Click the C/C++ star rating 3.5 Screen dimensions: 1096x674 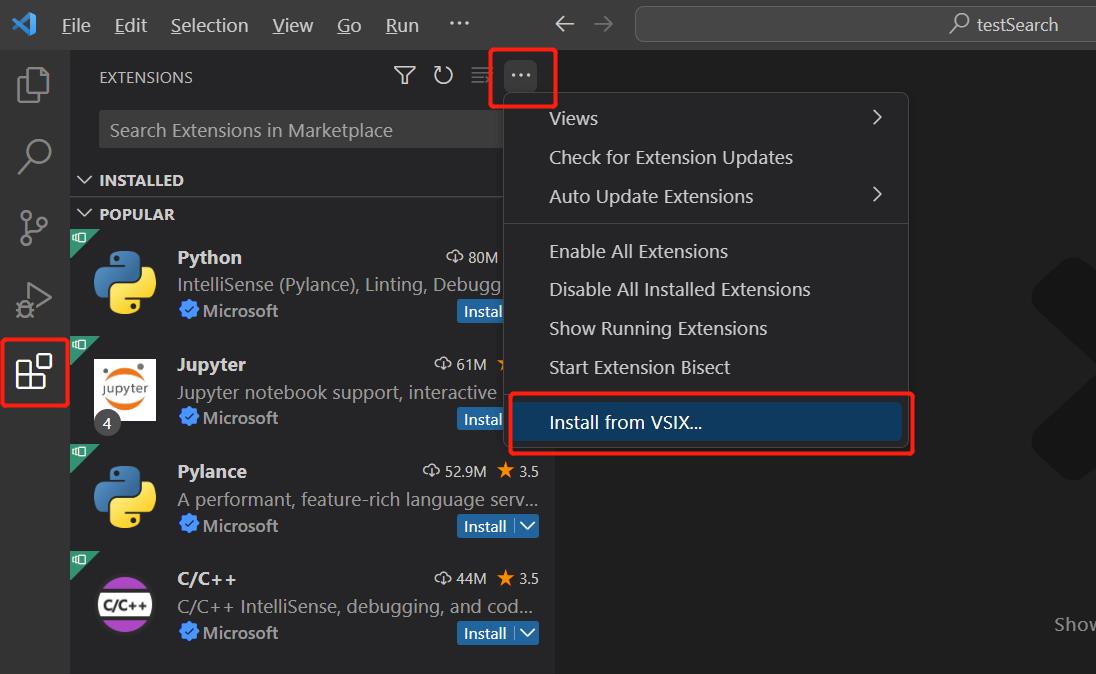pos(518,578)
